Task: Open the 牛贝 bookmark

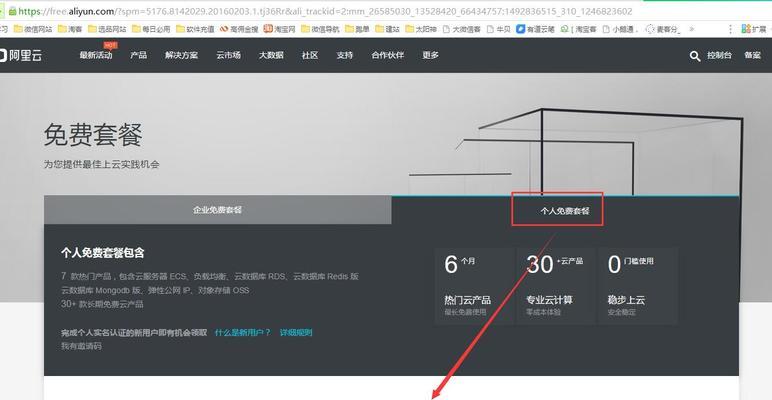Action: pyautogui.click(x=498, y=29)
